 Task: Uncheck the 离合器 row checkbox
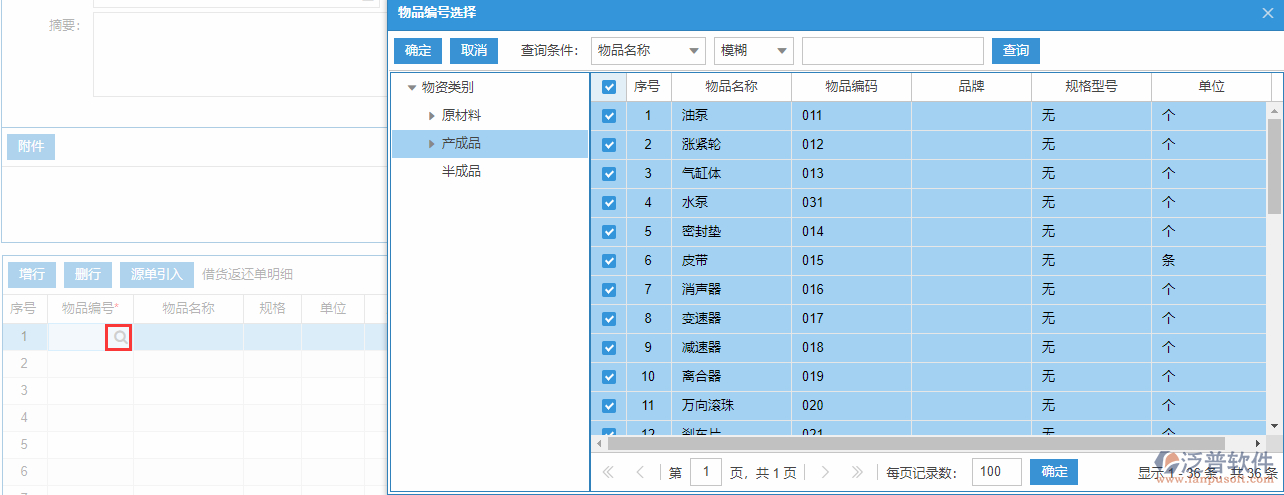[609, 377]
